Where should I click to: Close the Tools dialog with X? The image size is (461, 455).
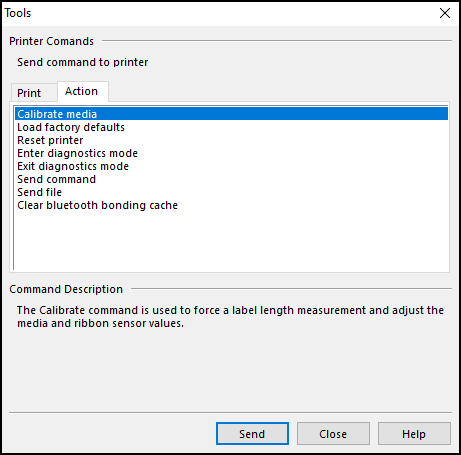(445, 13)
